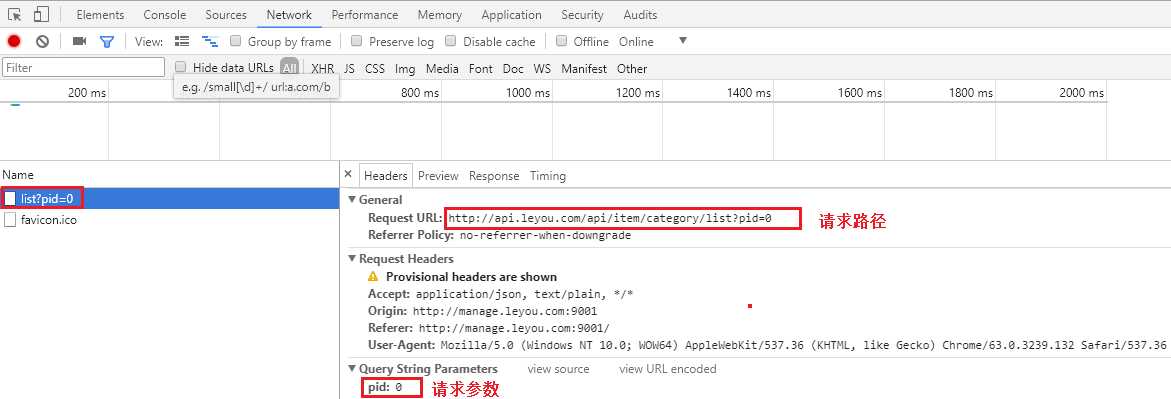Click the Request URL value text
The width and height of the screenshot is (1171, 399).
point(609,218)
